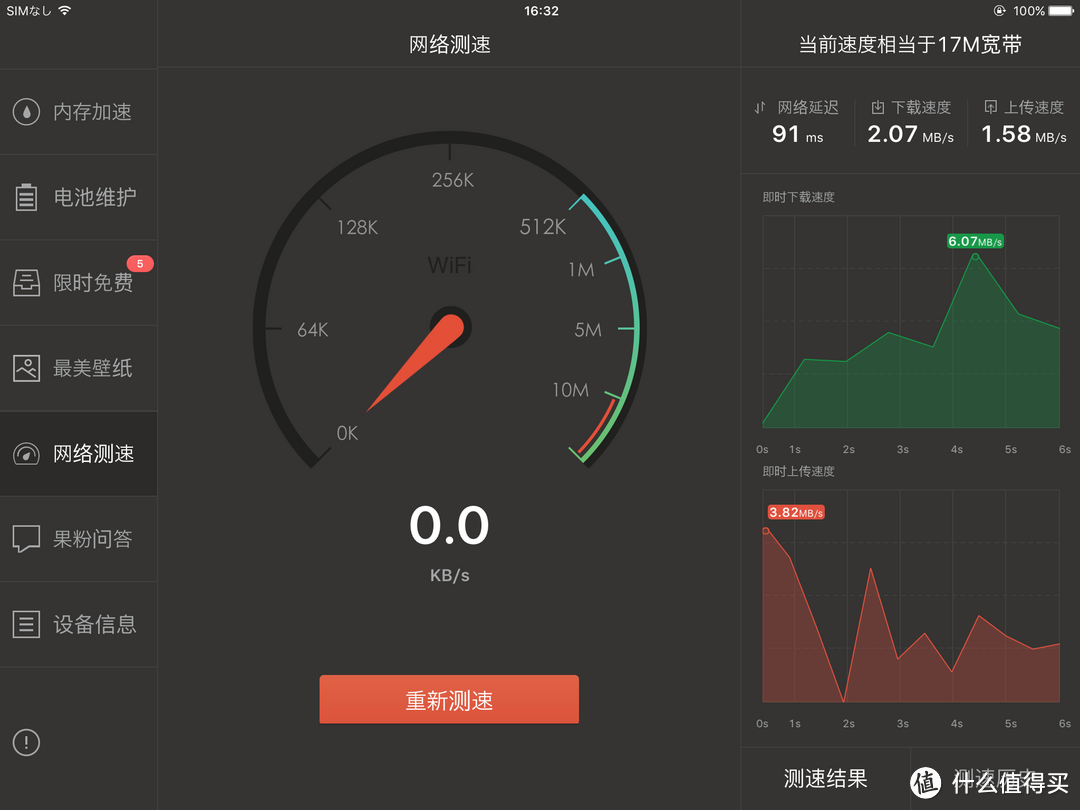Tap the rotation lock icon in the status bar

coord(999,10)
